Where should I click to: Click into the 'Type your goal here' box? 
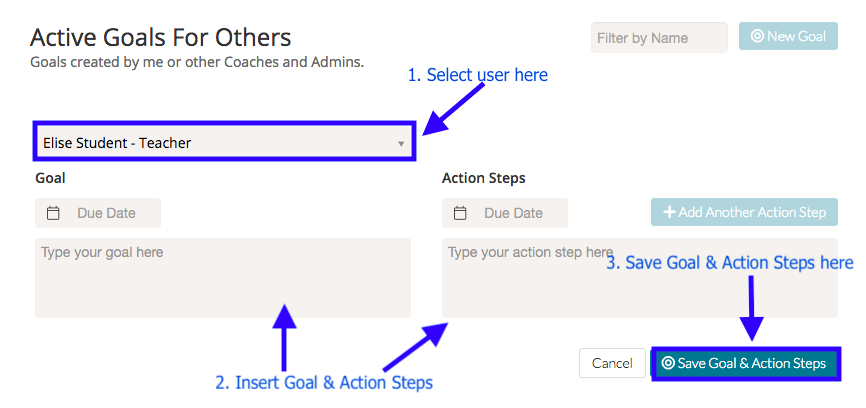[x=222, y=278]
